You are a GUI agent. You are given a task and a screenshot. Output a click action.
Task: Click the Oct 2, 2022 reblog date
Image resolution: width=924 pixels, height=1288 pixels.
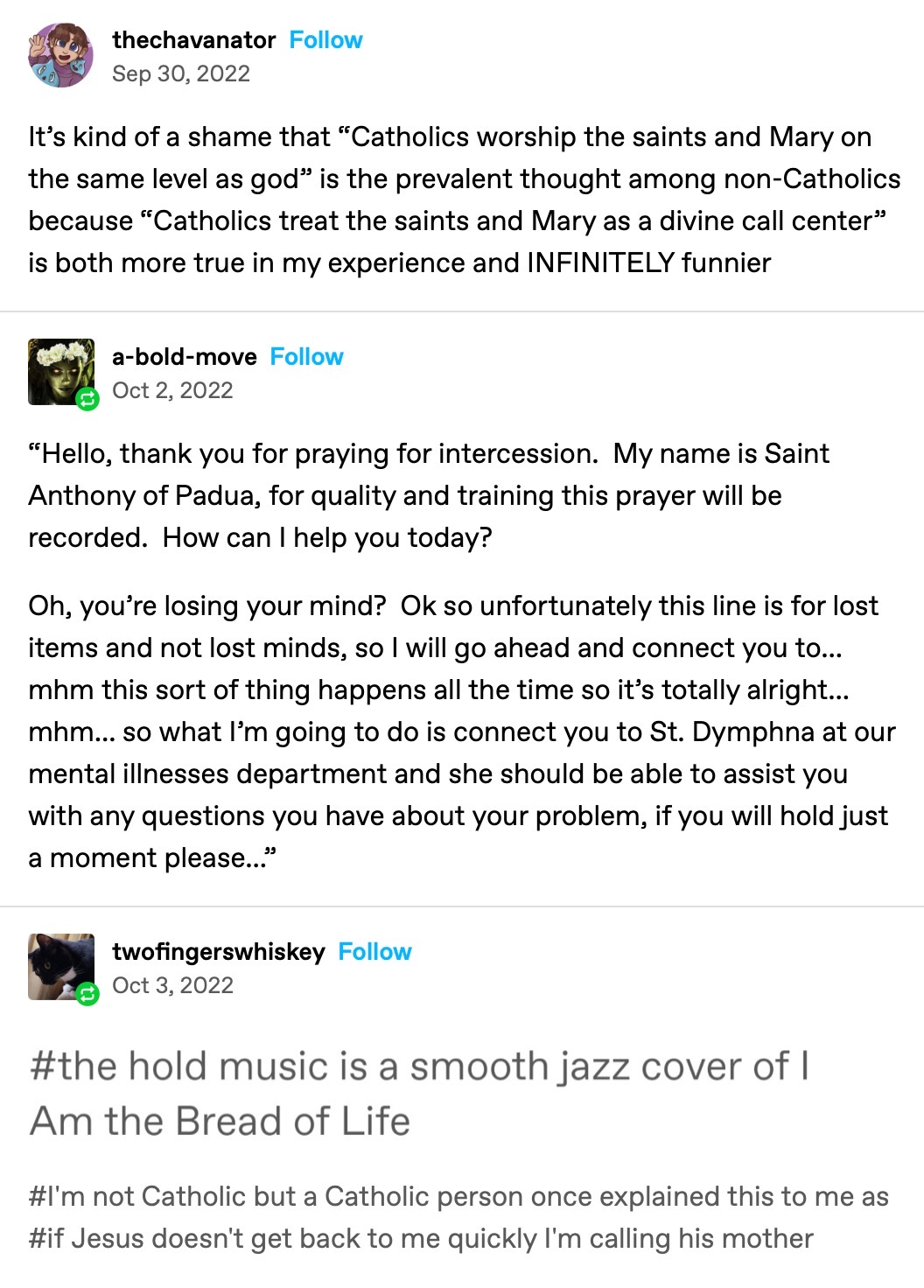click(x=172, y=390)
